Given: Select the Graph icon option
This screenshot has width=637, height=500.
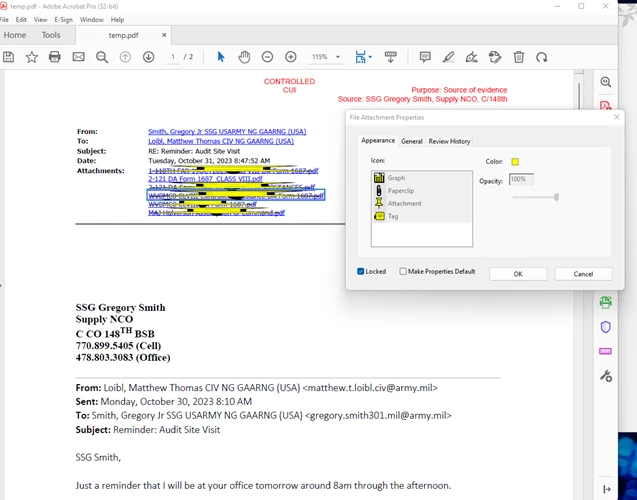Looking at the screenshot, I should (x=422, y=178).
